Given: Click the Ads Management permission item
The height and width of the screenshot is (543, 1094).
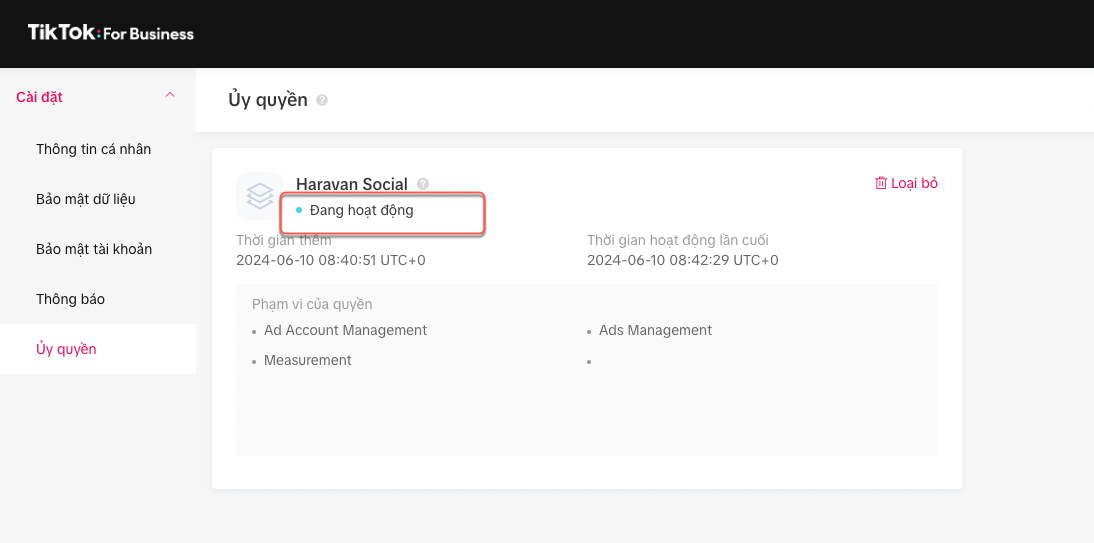Looking at the screenshot, I should point(655,330).
